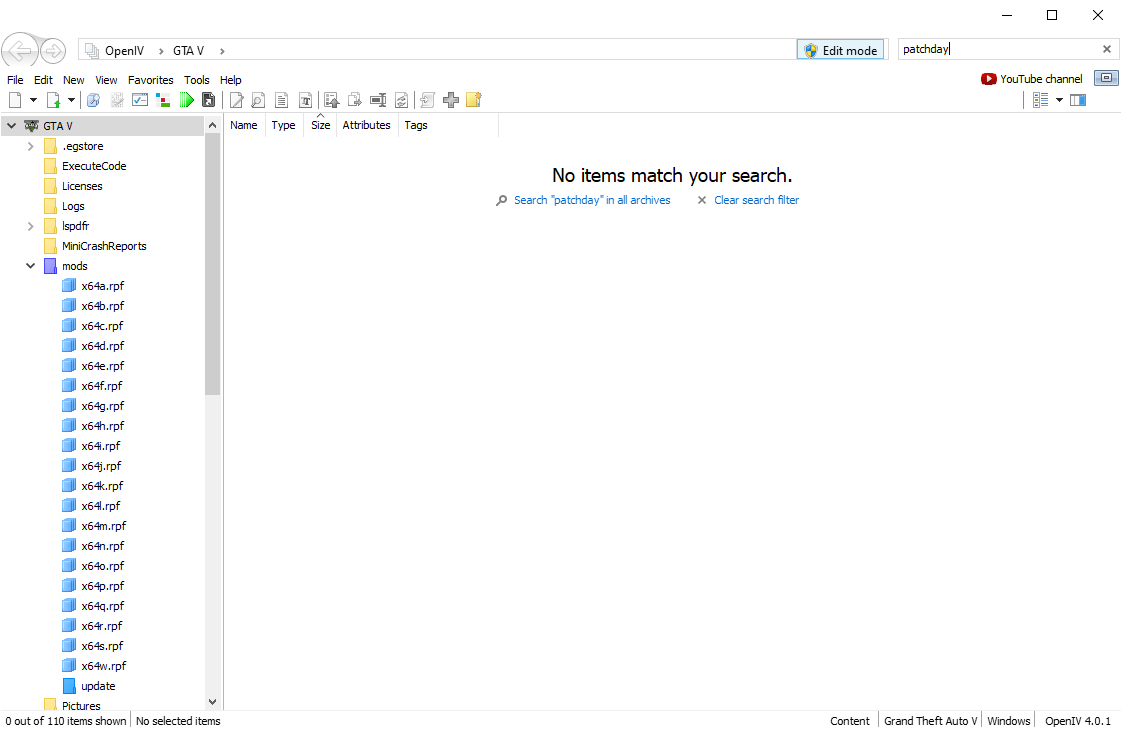Click the new blank file icon

click(x=14, y=100)
